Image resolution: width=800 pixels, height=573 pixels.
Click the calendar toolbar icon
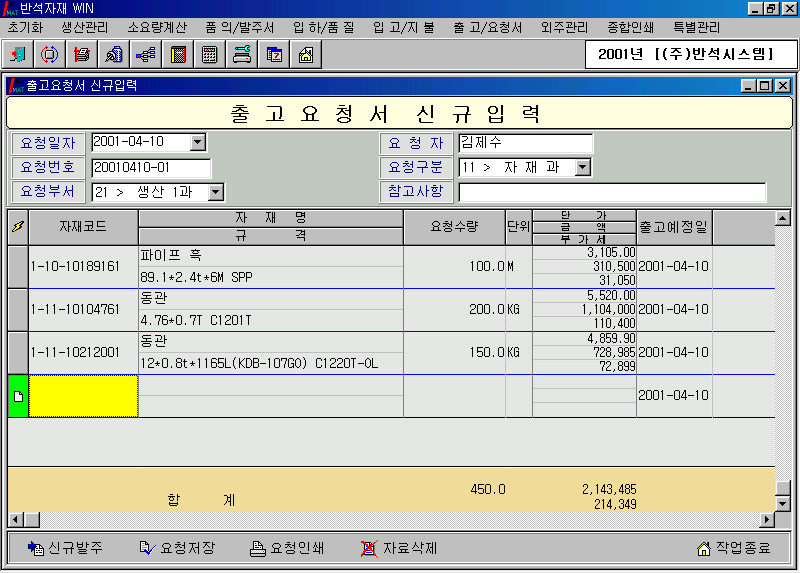click(x=273, y=54)
